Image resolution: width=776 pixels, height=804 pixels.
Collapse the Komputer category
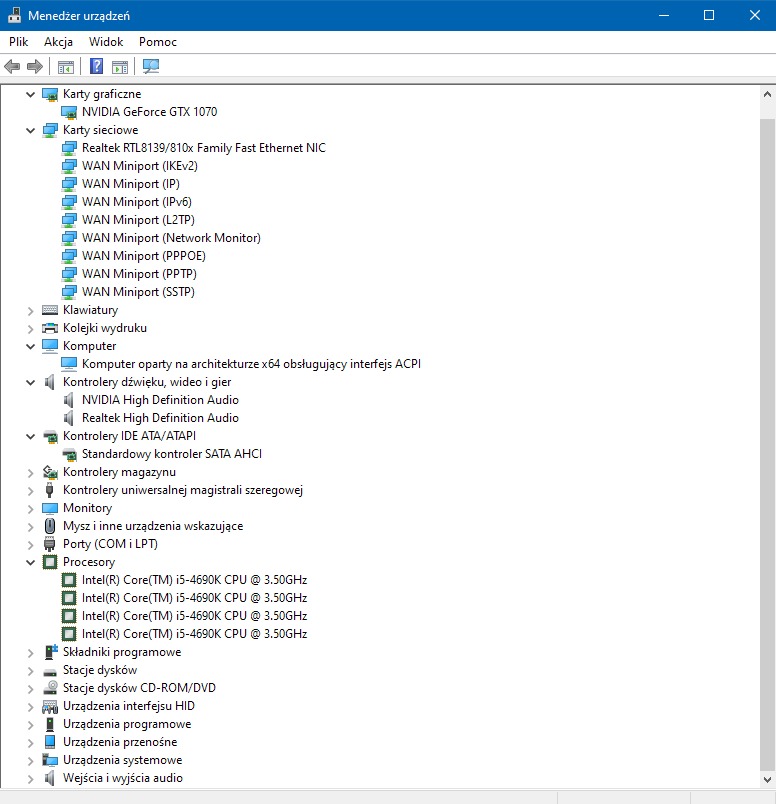(30, 347)
